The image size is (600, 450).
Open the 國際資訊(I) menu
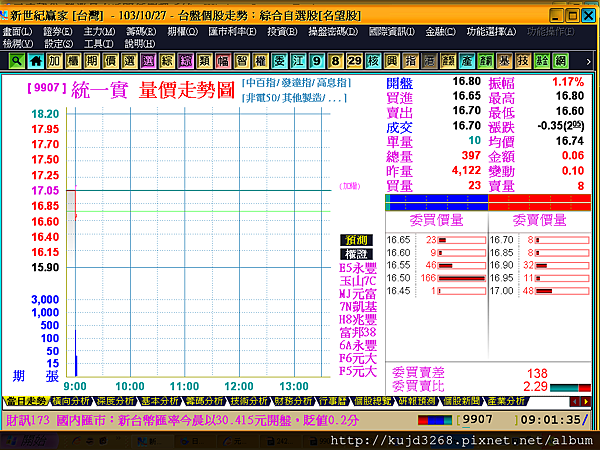tap(392, 32)
